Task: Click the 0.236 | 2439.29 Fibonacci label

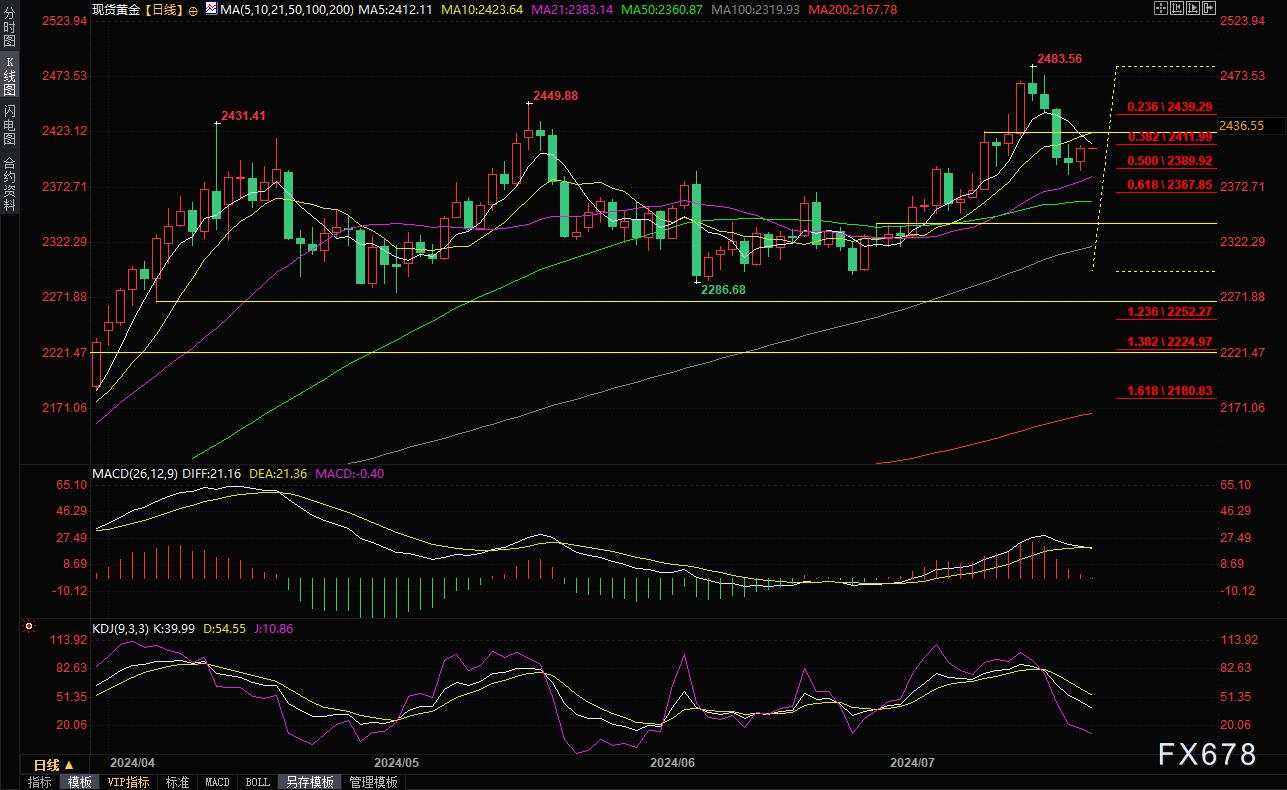Action: click(x=1169, y=106)
